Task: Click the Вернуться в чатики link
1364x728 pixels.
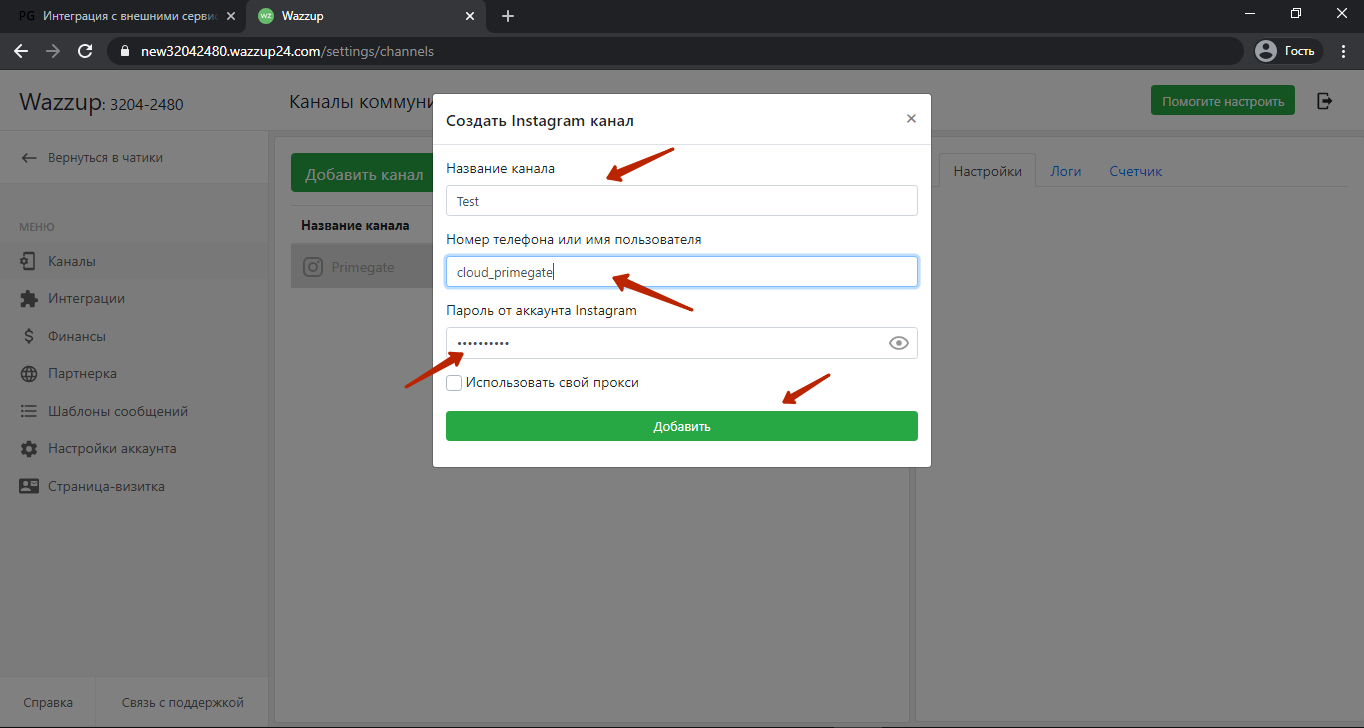Action: pos(105,158)
